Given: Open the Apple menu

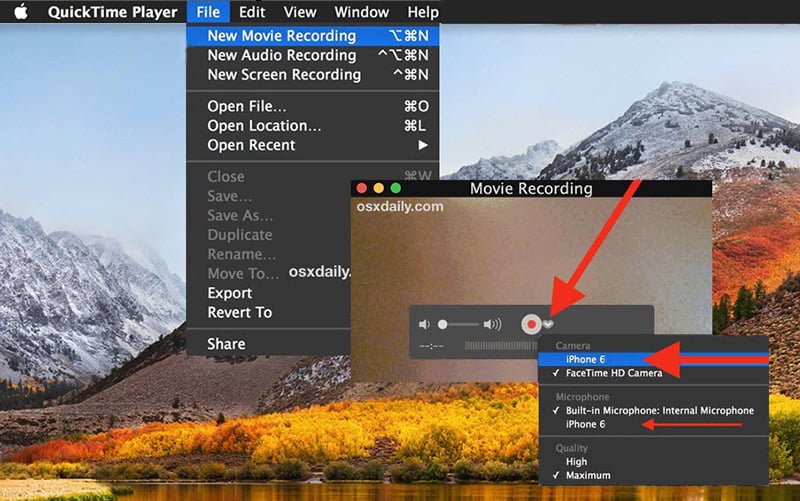Looking at the screenshot, I should click(x=21, y=11).
